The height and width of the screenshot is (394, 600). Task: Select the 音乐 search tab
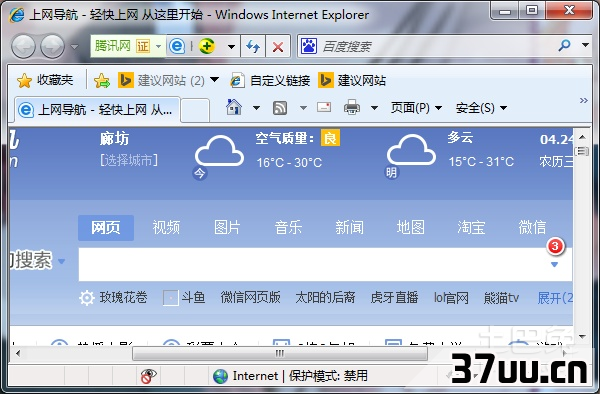click(x=288, y=228)
